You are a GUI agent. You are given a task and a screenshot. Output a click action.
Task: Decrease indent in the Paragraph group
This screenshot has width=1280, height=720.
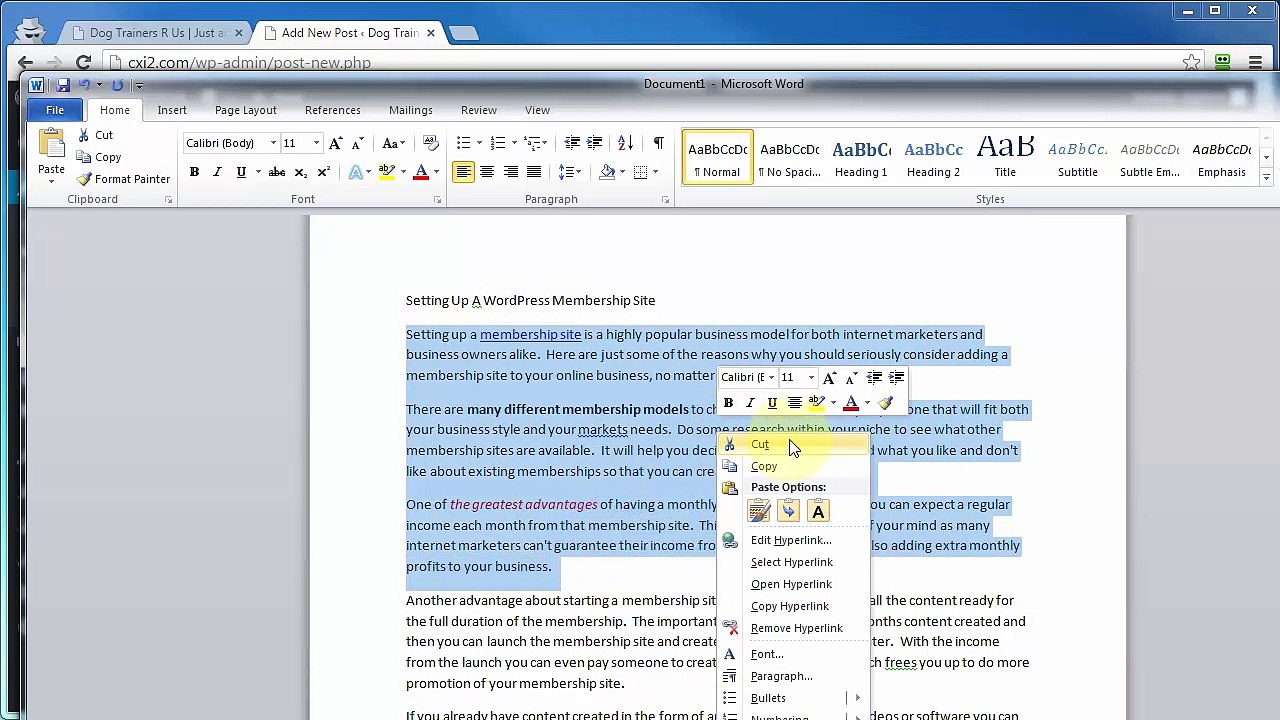[572, 143]
